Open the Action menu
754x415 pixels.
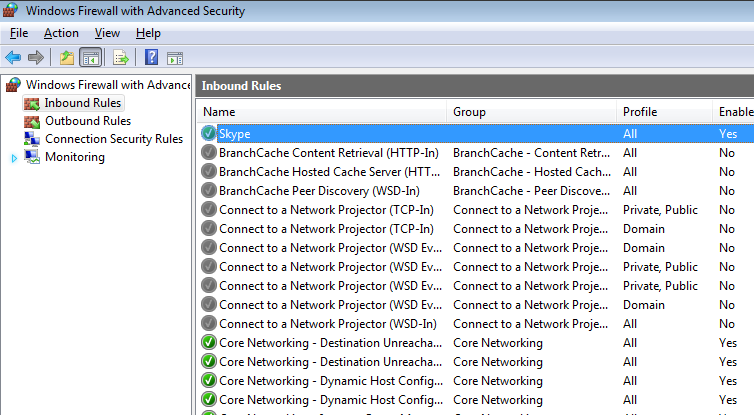click(x=61, y=33)
